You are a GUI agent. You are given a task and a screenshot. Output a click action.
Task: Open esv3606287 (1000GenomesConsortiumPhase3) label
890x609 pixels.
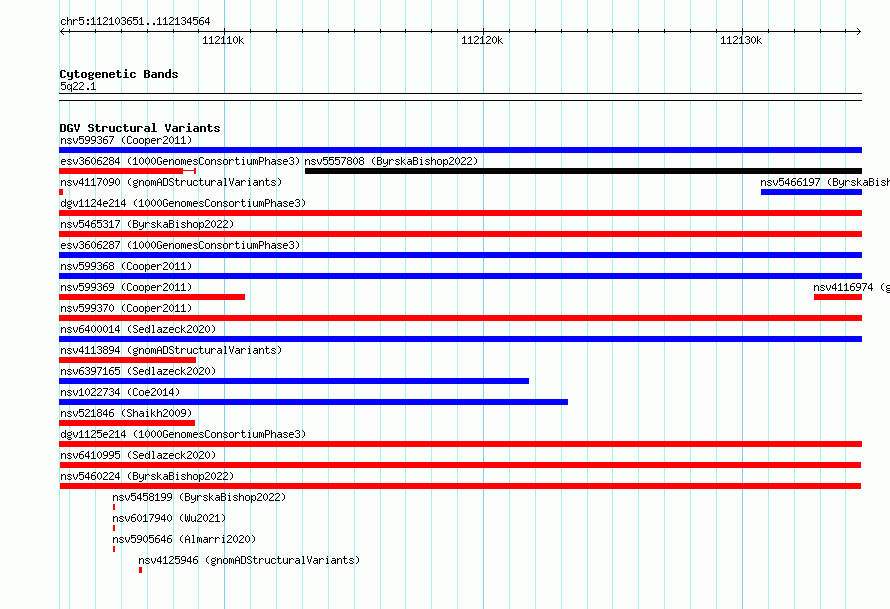pyautogui.click(x=180, y=245)
